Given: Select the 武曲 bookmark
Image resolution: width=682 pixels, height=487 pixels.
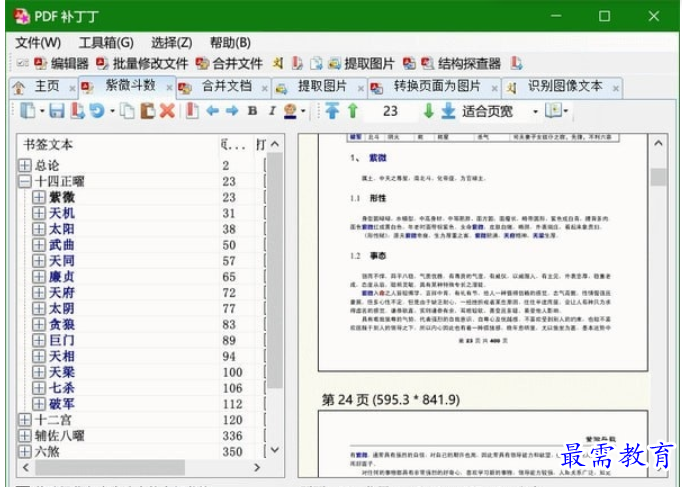Looking at the screenshot, I should pos(61,245).
